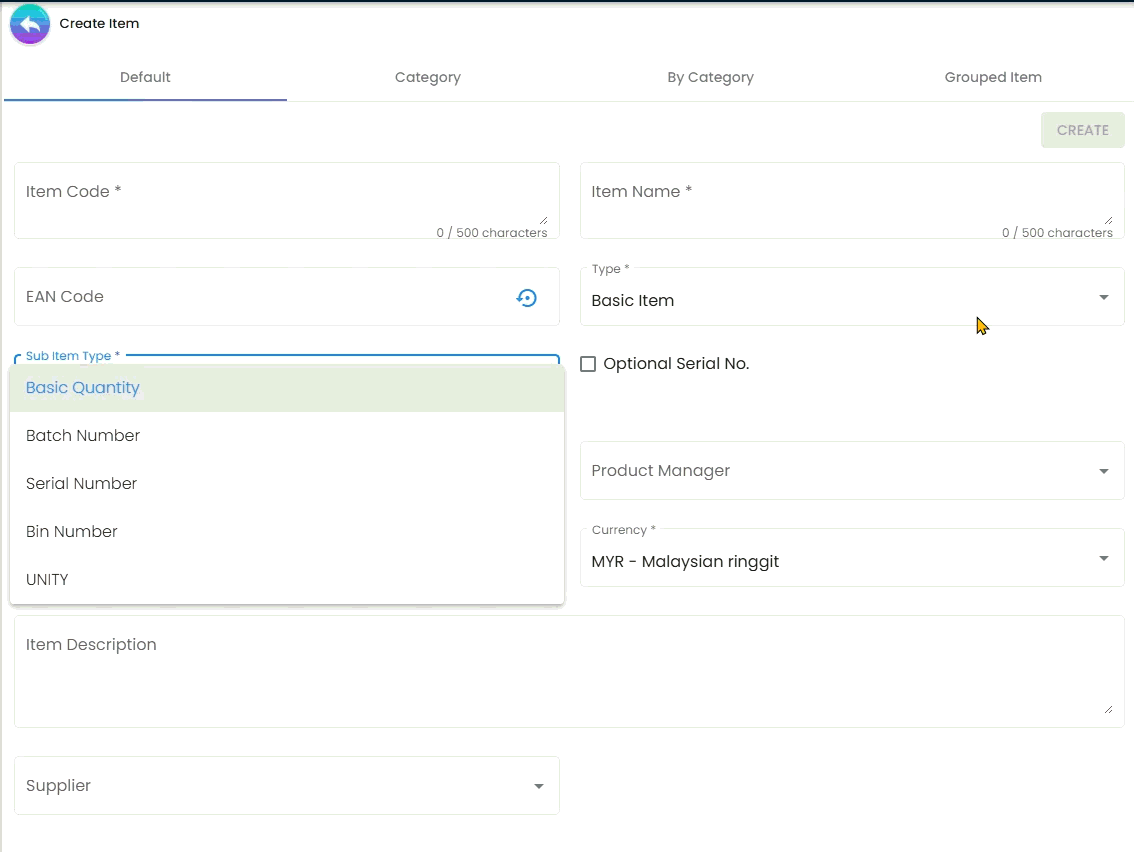Go to the Grouped Item tab

point(992,77)
